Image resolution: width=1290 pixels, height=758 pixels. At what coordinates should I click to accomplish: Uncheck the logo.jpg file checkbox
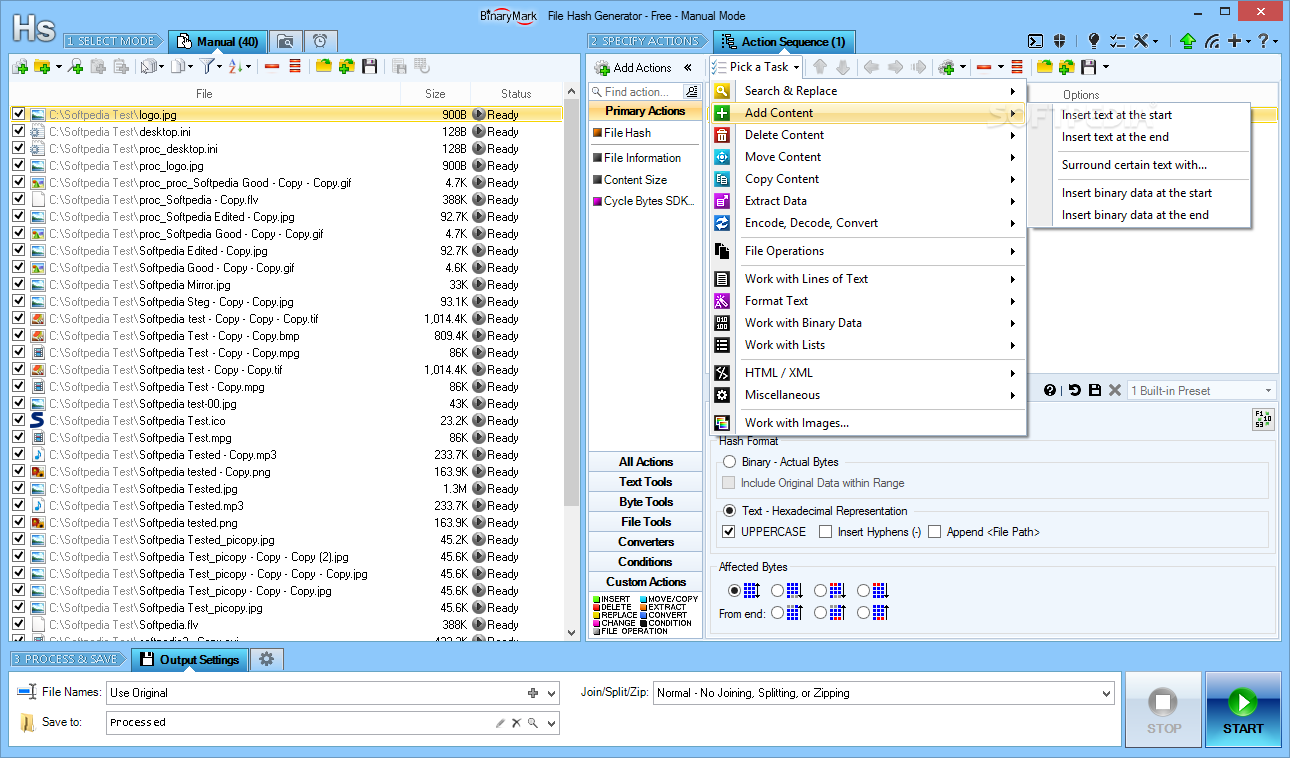tap(18, 114)
